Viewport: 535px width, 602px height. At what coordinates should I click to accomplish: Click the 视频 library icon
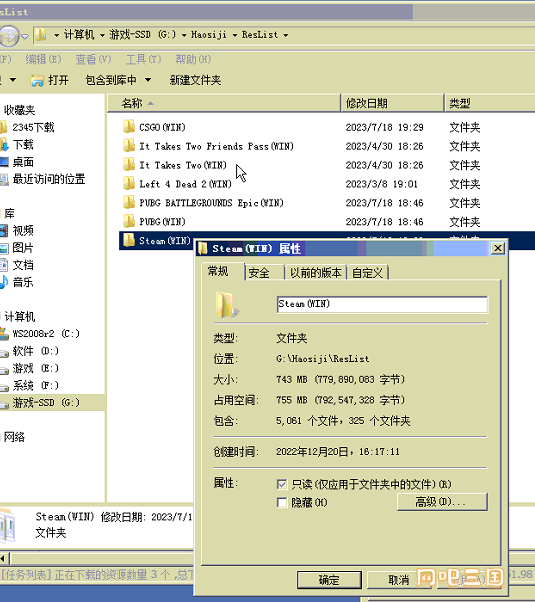click(x=4, y=230)
